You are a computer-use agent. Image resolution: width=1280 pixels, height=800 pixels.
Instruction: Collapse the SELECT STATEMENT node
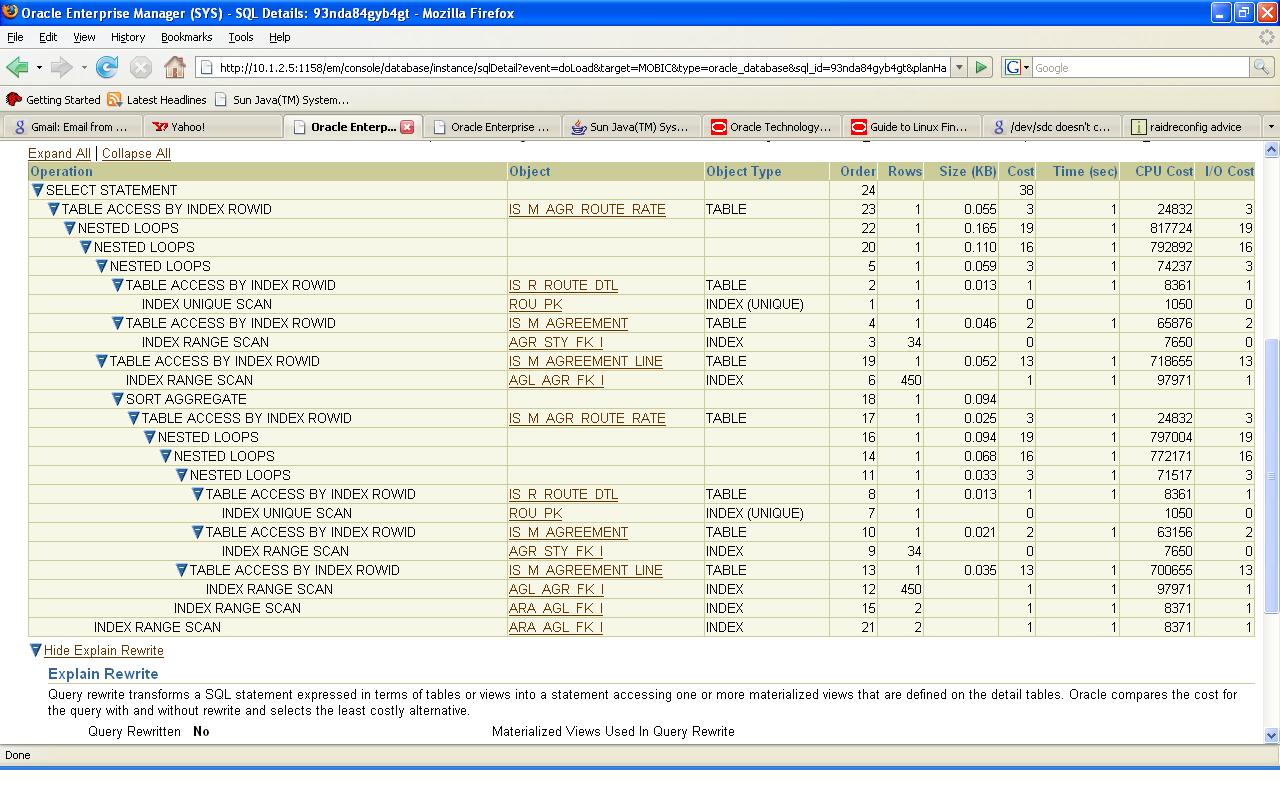pos(37,190)
